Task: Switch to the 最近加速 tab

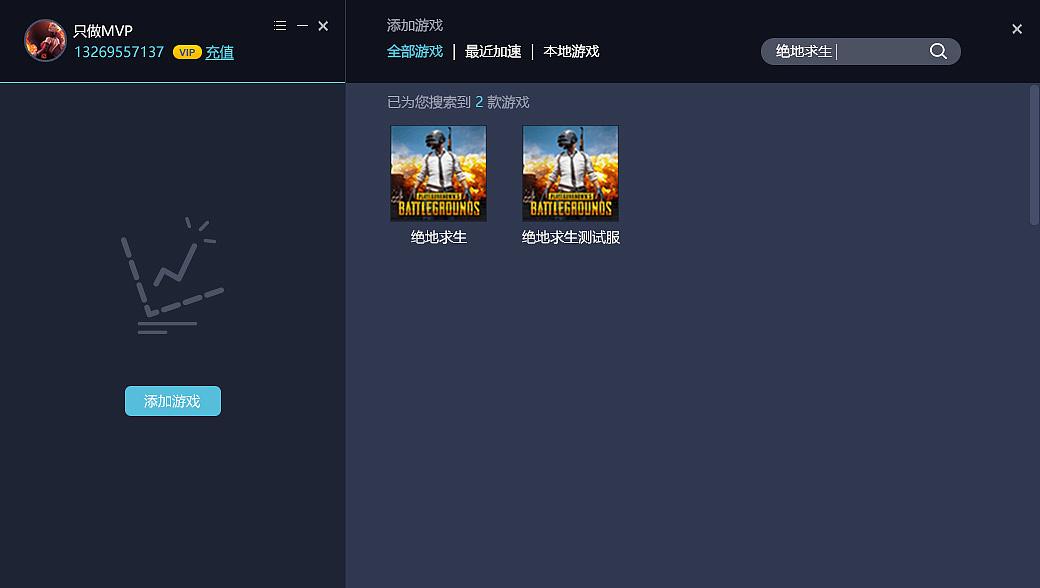Action: [x=493, y=52]
